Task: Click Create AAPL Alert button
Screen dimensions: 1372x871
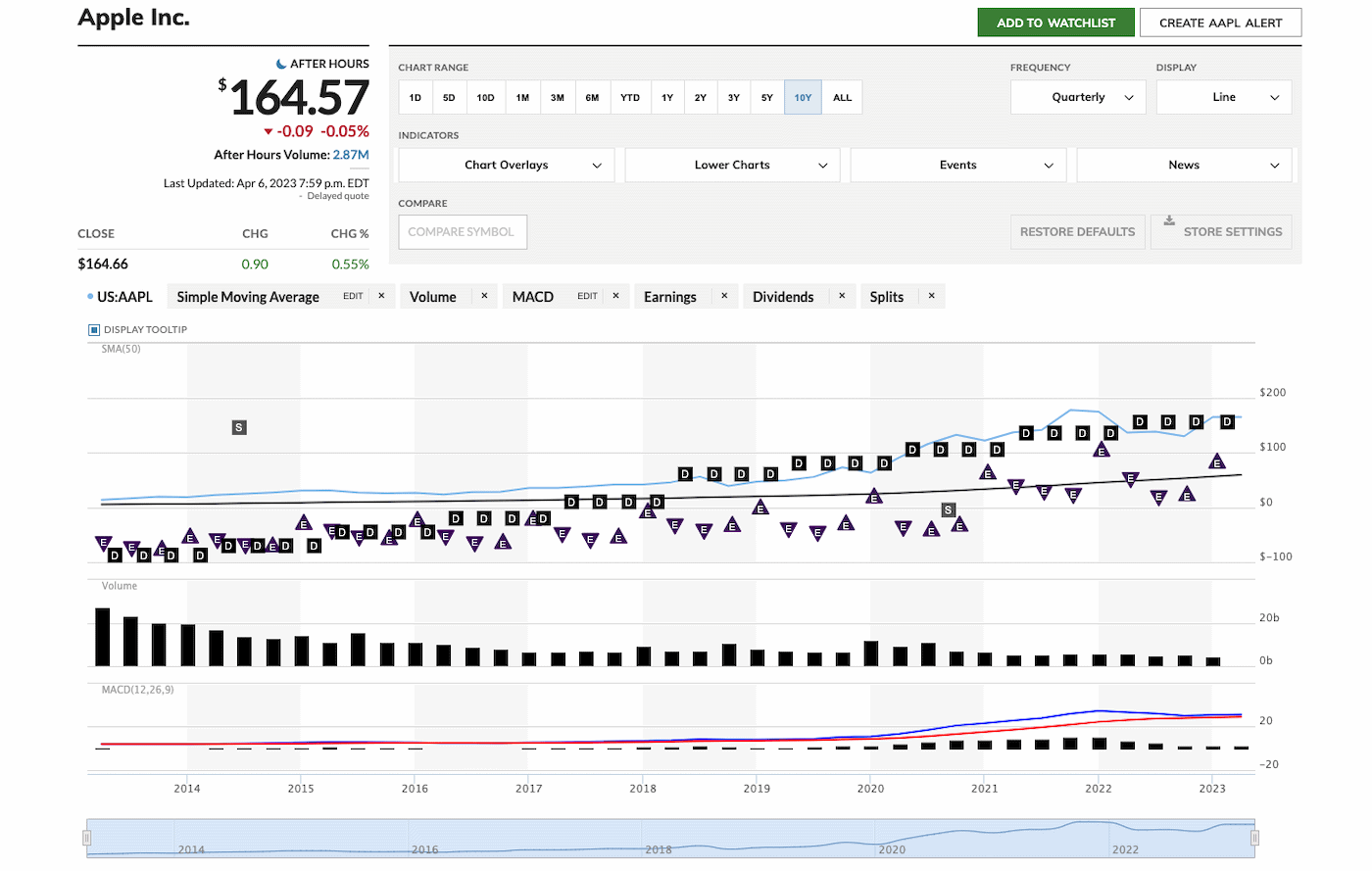Action: 1220,23
